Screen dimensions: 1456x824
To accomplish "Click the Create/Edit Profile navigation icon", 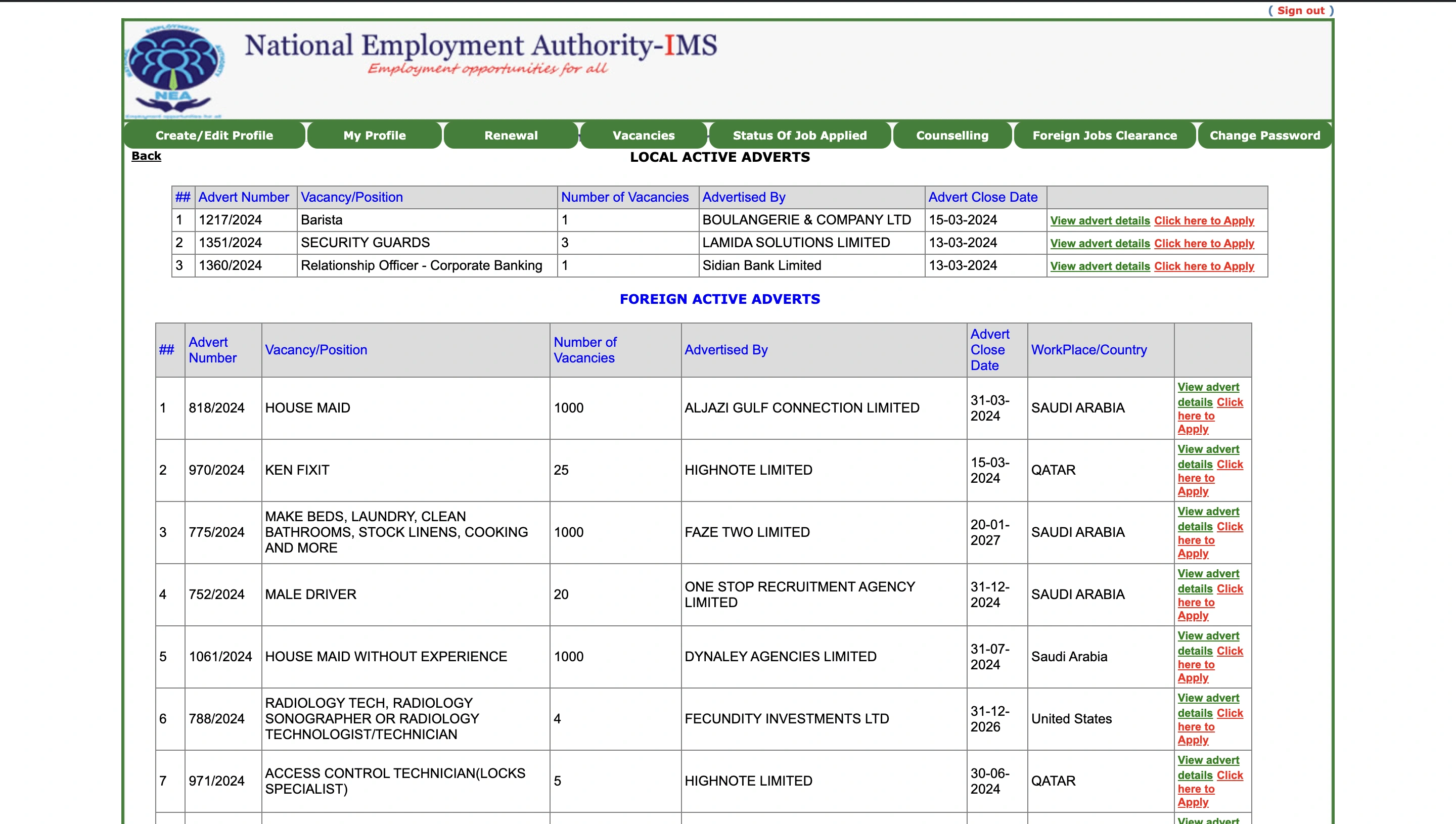I will coord(214,135).
